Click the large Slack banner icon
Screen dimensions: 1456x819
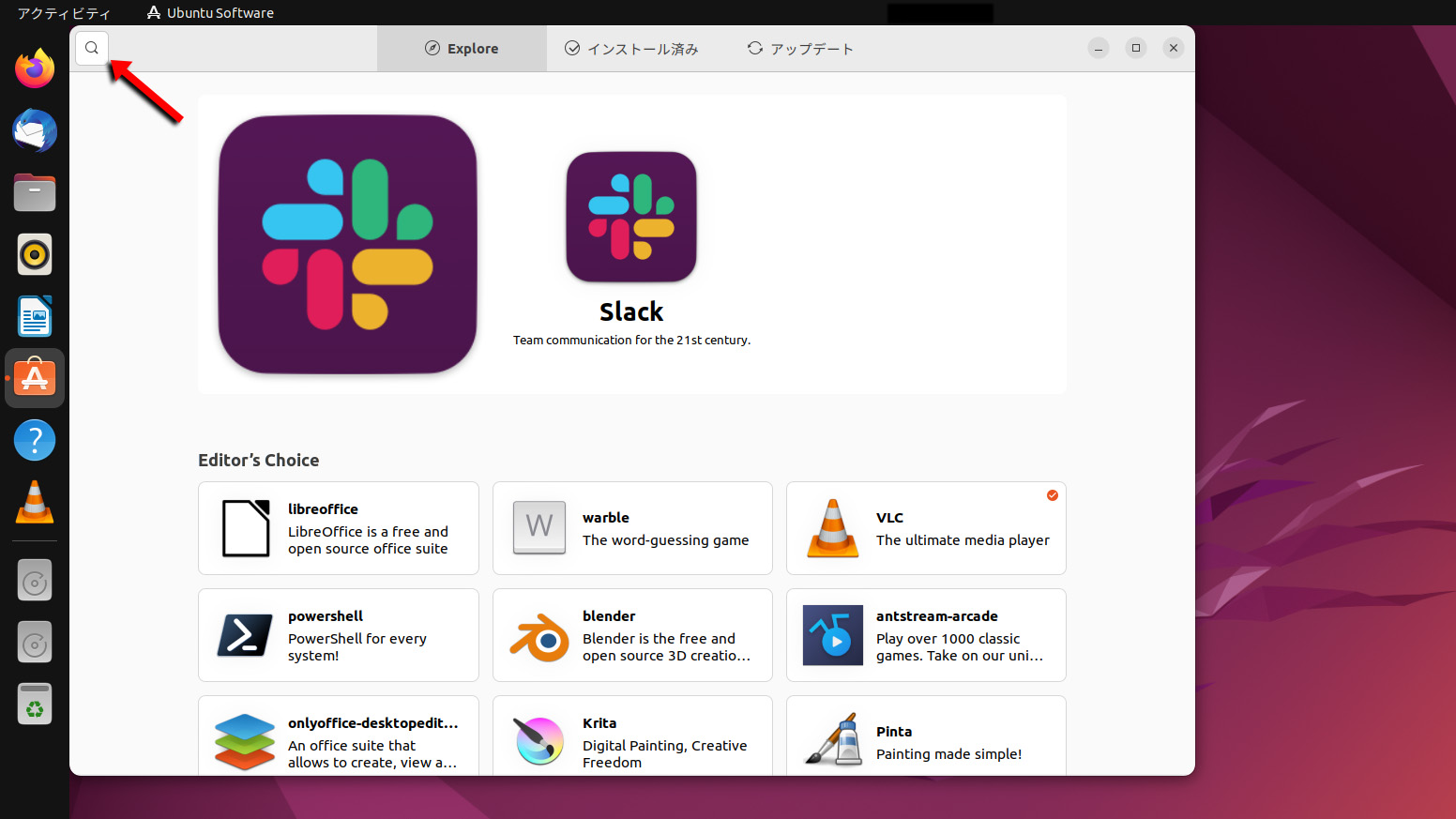click(348, 245)
